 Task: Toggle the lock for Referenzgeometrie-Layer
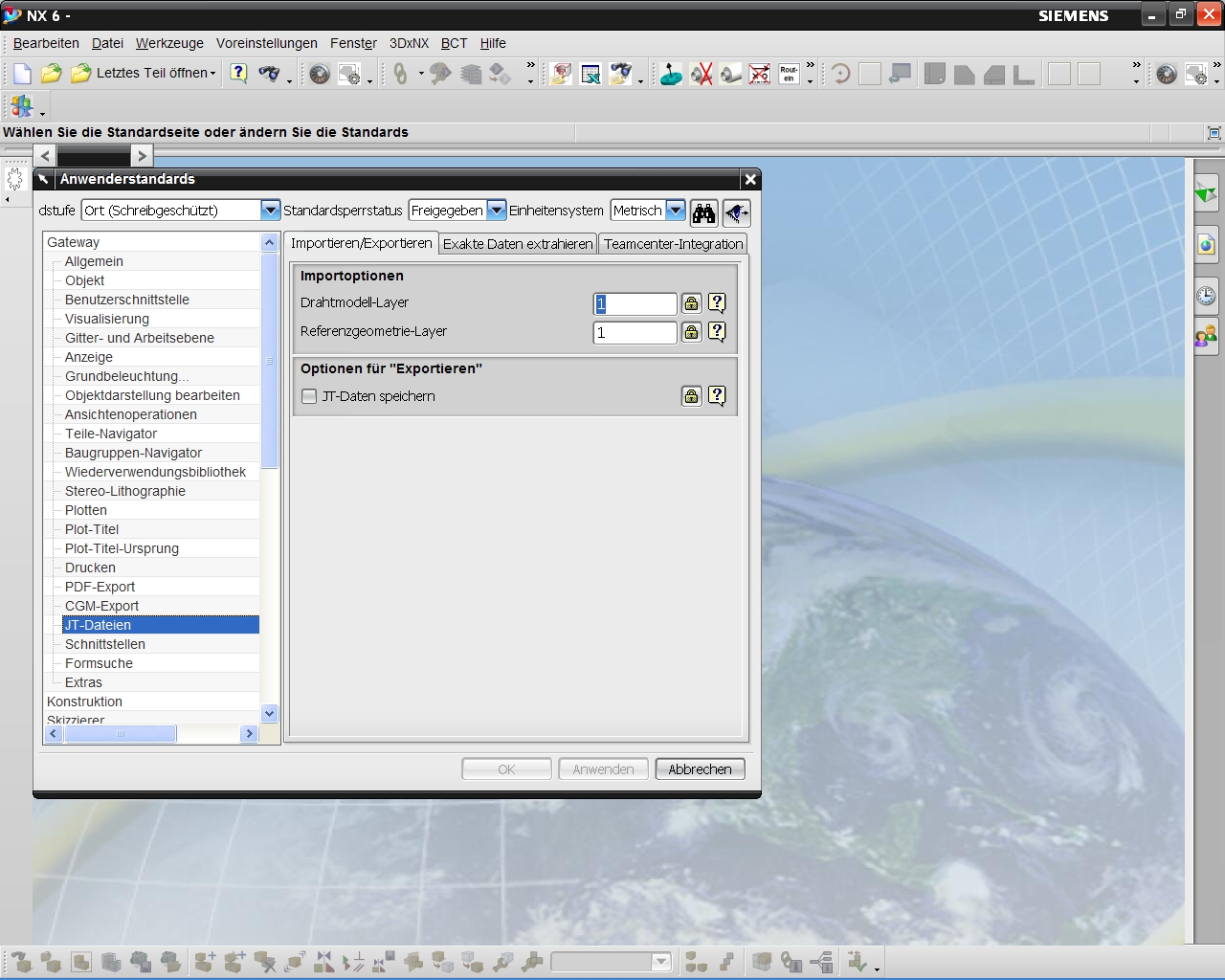pyautogui.click(x=691, y=332)
